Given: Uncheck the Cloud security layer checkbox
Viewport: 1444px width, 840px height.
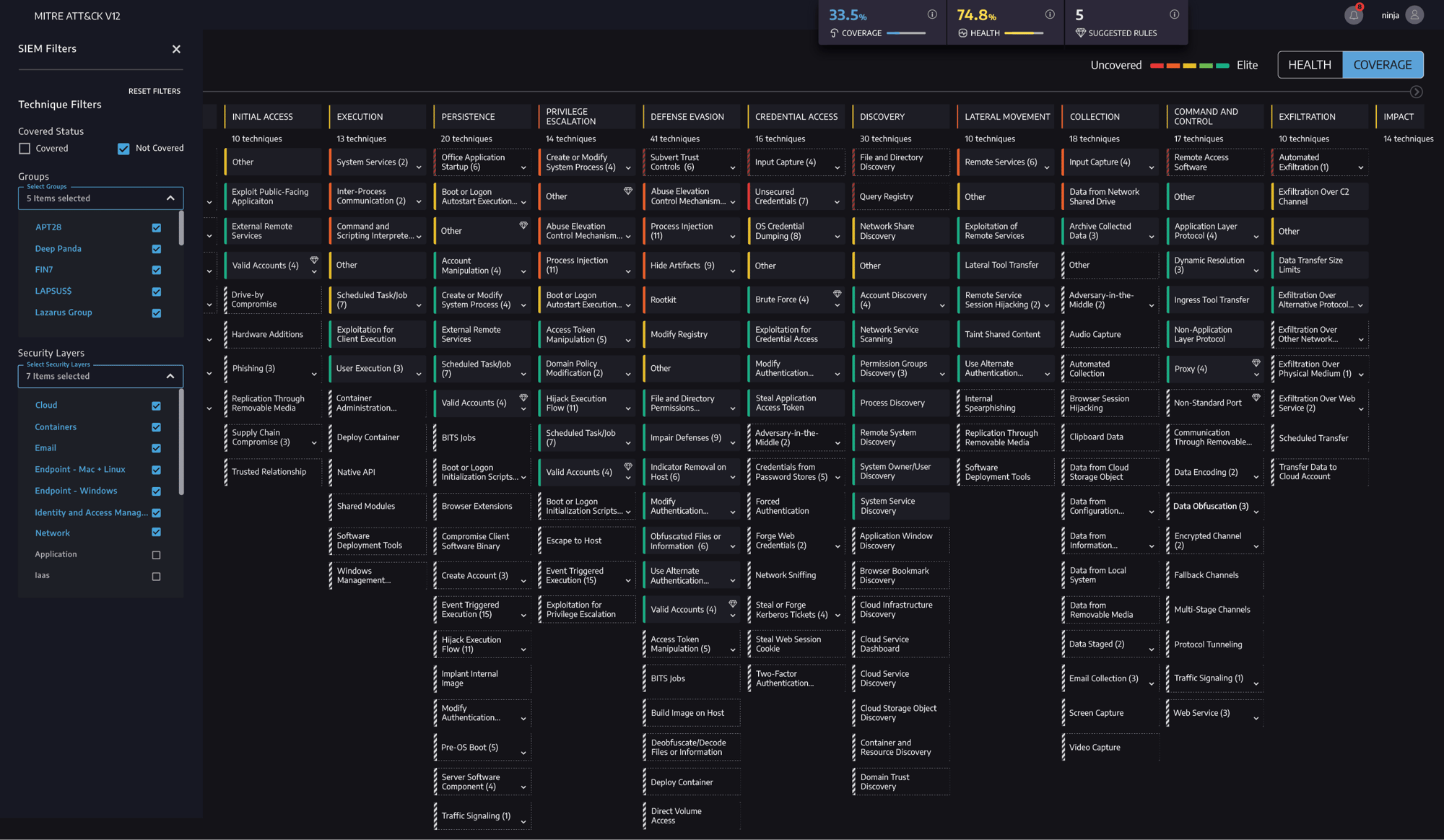Looking at the screenshot, I should 156,406.
